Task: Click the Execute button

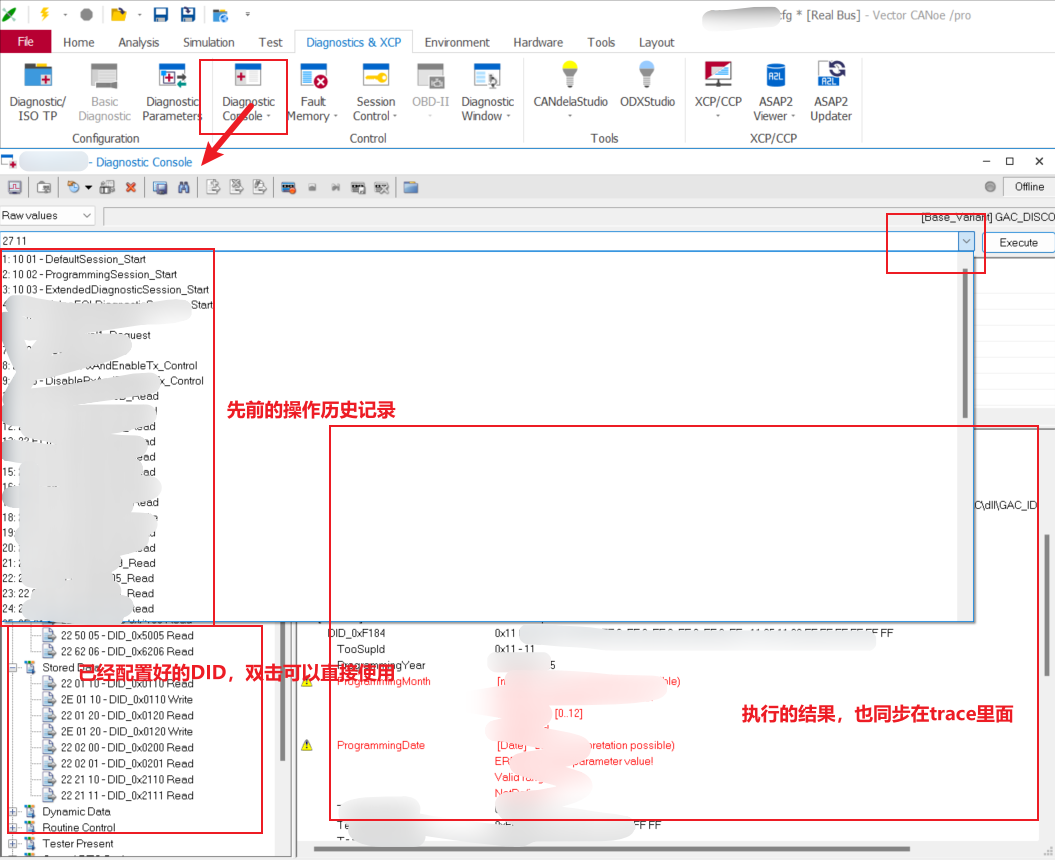Action: point(1018,242)
